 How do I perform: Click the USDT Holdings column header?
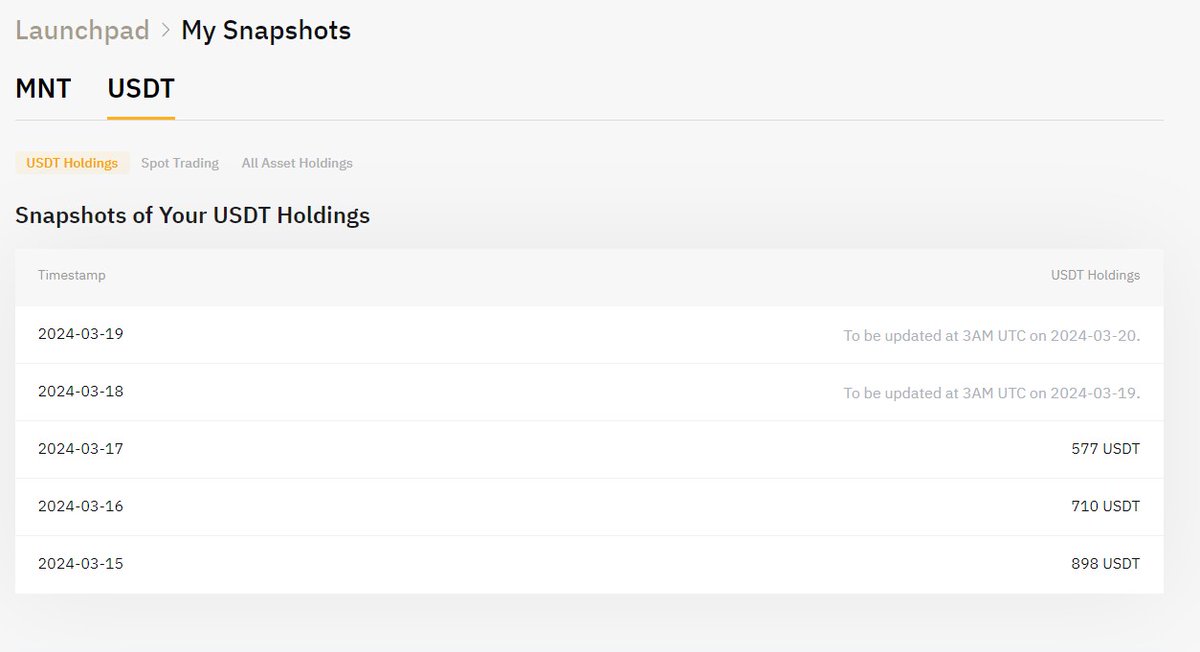(x=1095, y=275)
